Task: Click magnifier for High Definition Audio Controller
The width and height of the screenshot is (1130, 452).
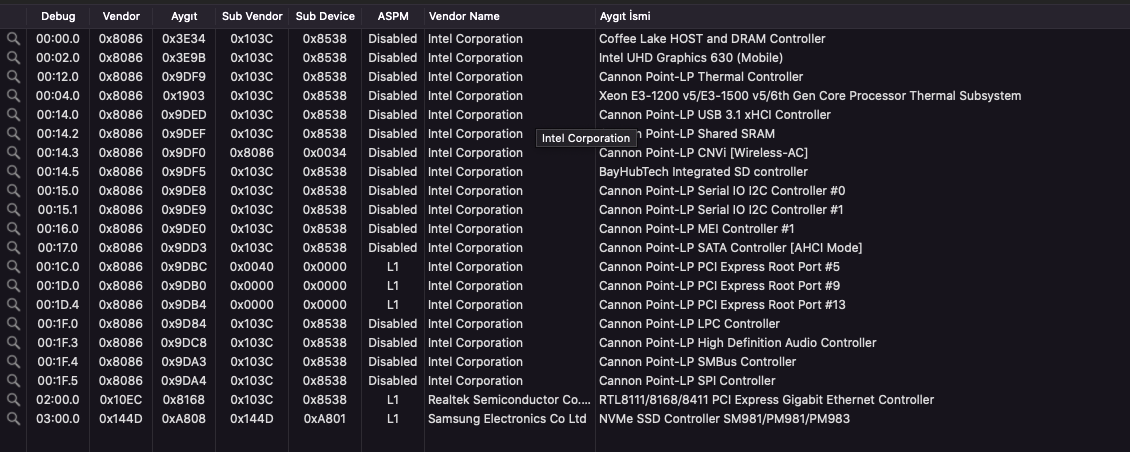Action: click(13, 343)
